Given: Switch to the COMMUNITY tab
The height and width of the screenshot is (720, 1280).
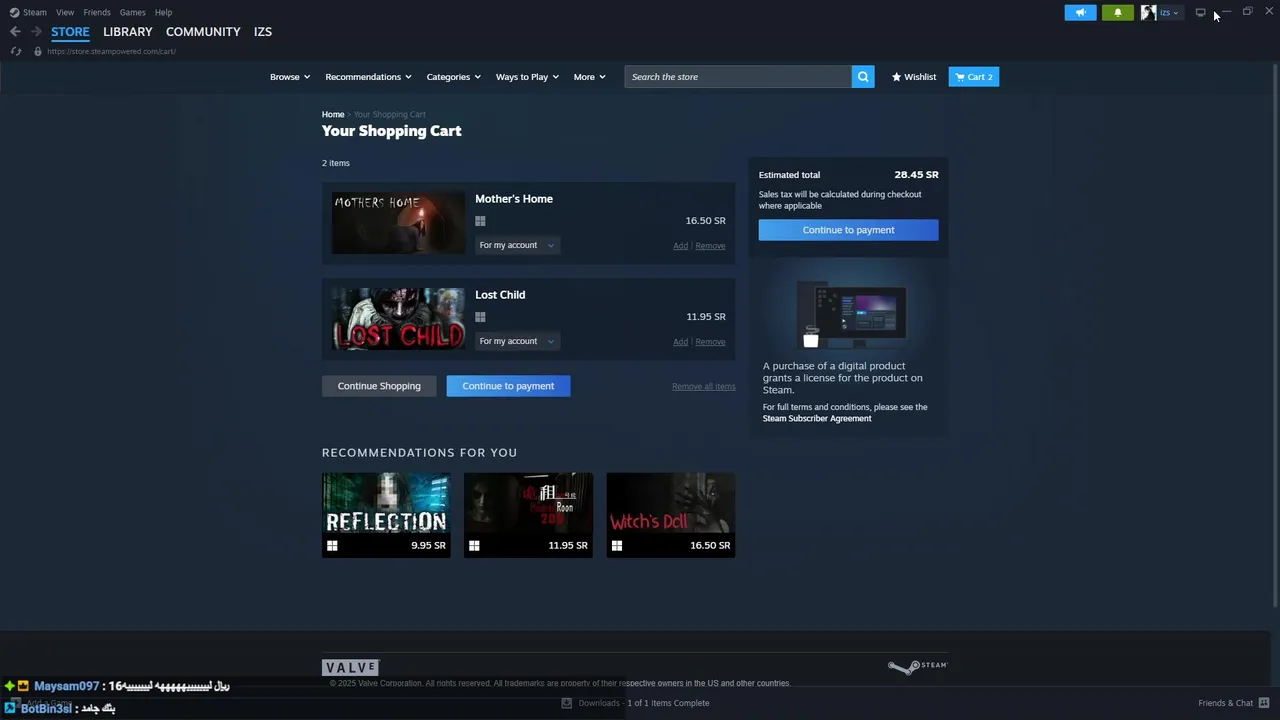Looking at the screenshot, I should 203,32.
